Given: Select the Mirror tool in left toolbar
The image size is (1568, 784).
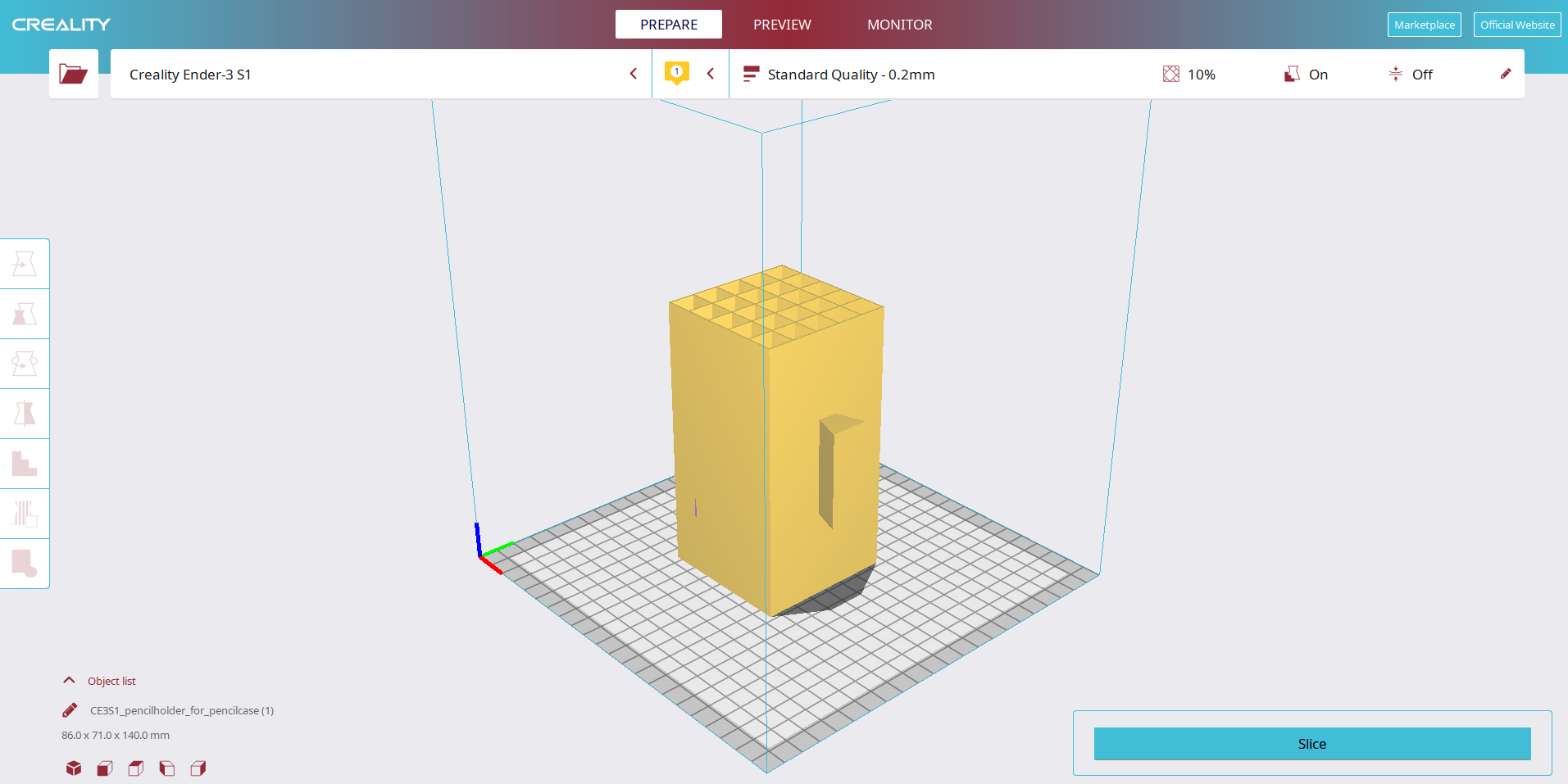Looking at the screenshot, I should coord(25,414).
